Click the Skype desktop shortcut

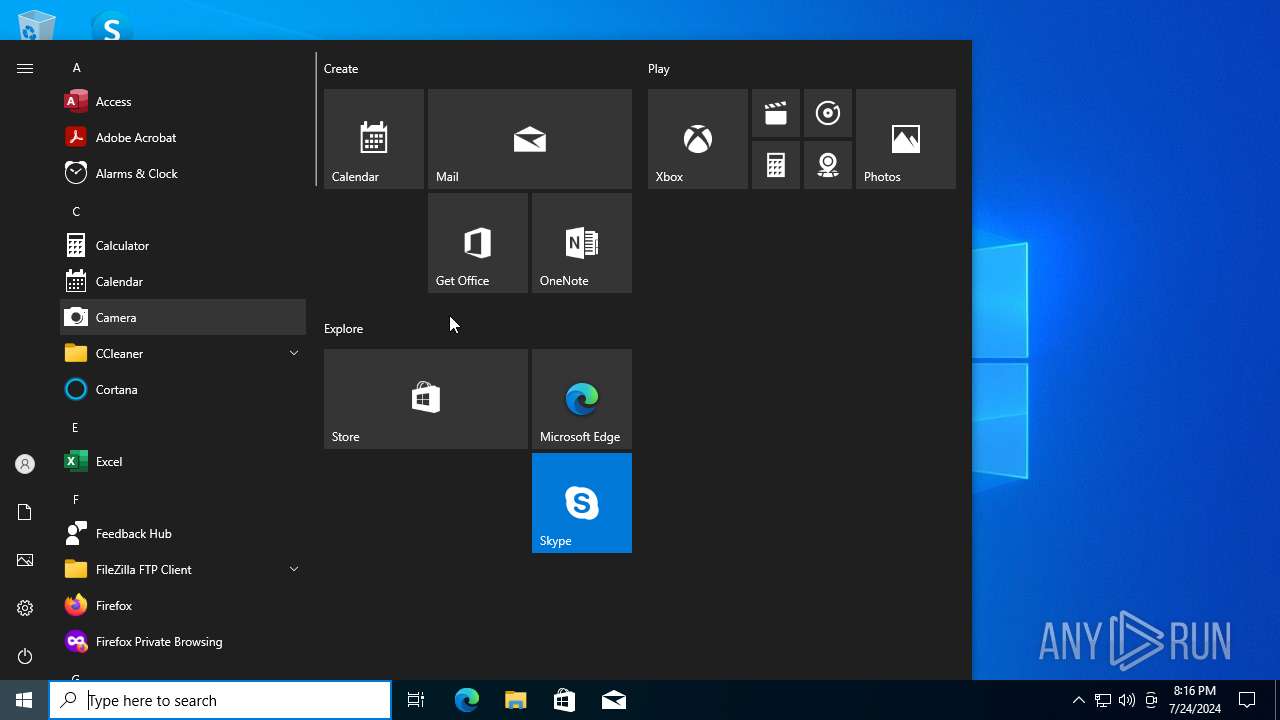111,27
